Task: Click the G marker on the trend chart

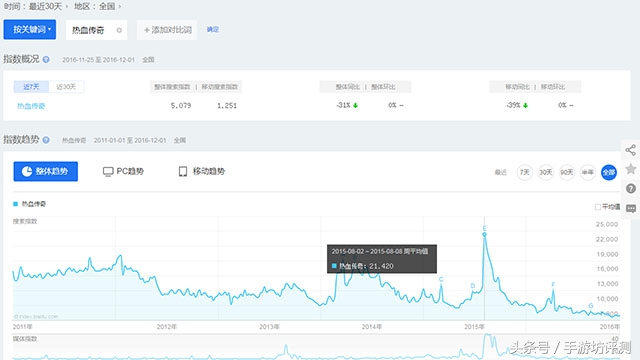Action: [591, 306]
